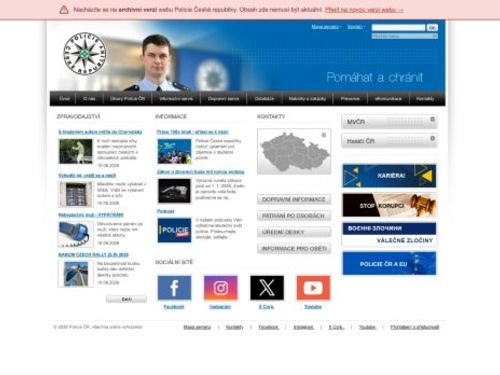Open the Informační servis menu item
500x375 pixels.
(x=176, y=99)
